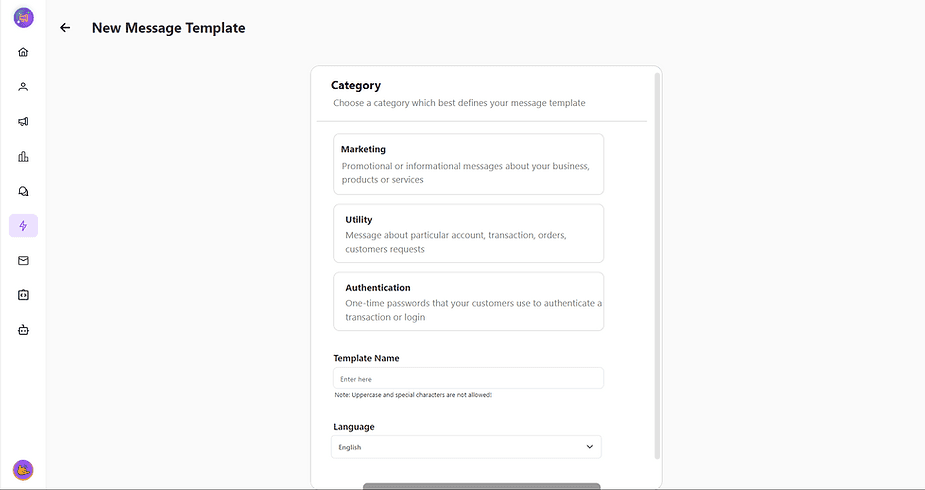Open the envelope mail icon
The image size is (925, 490).
(x=23, y=260)
